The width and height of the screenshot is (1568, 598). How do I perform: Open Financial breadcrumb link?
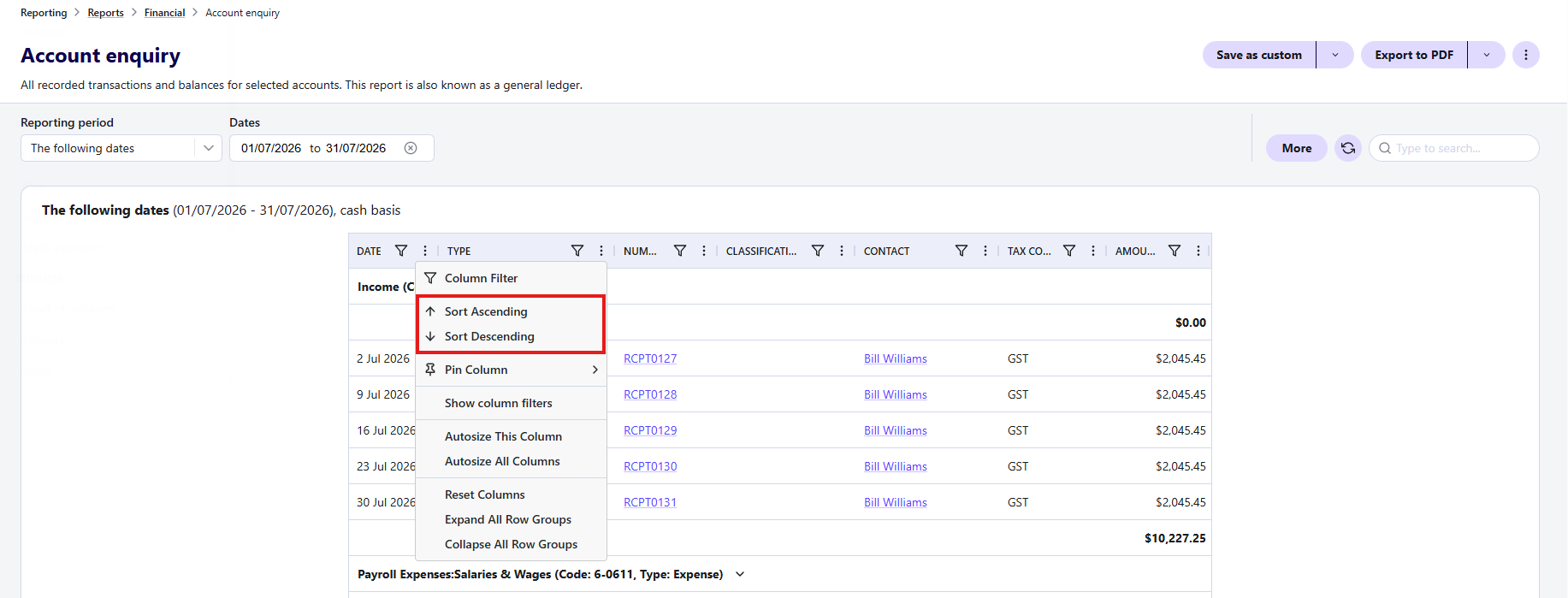click(164, 13)
